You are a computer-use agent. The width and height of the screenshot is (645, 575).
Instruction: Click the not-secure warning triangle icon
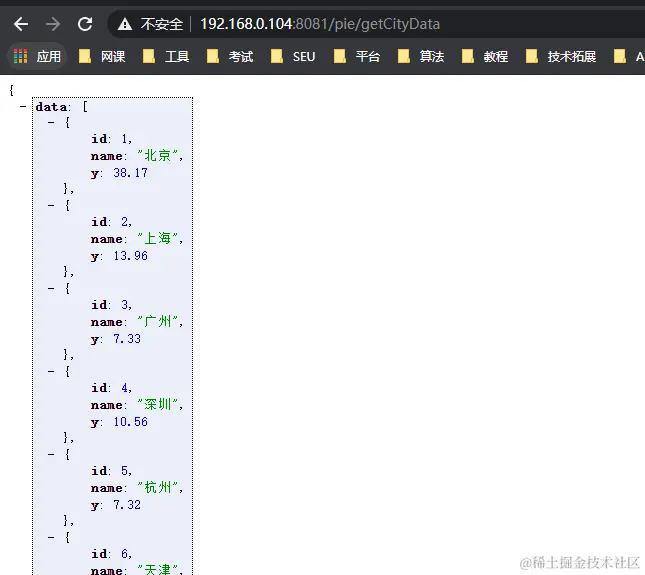(125, 24)
